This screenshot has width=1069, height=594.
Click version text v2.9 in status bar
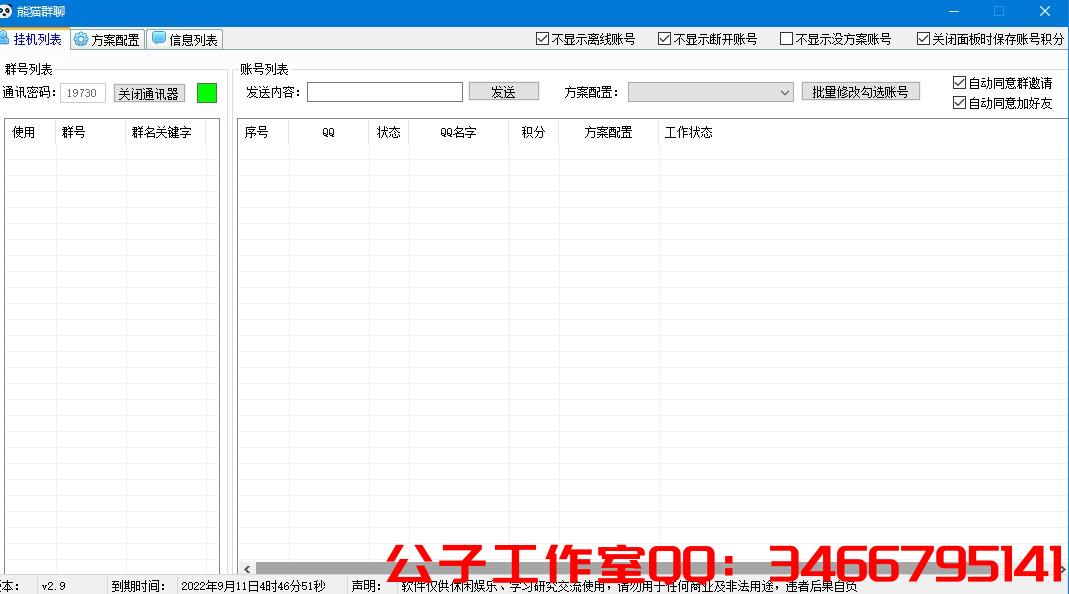(53, 586)
